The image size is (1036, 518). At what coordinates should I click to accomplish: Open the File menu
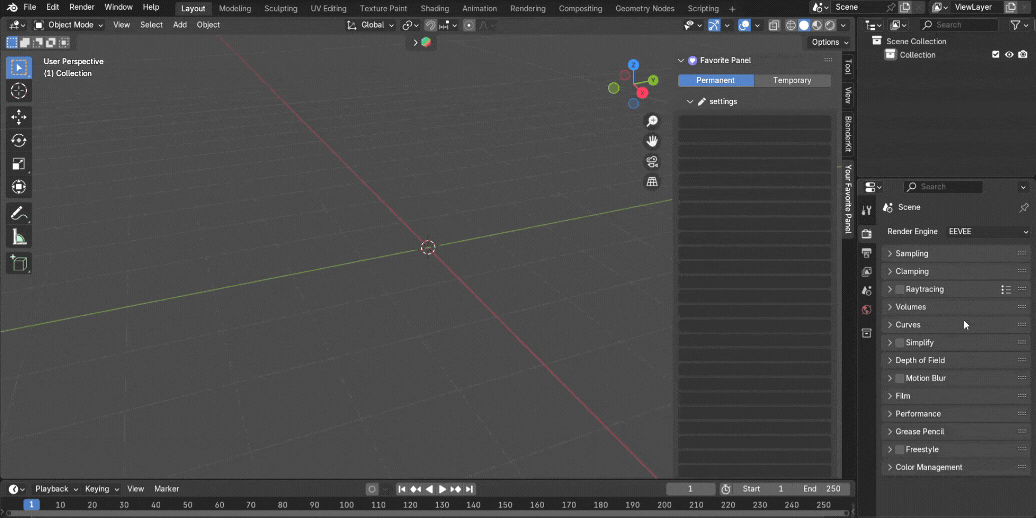(x=30, y=7)
